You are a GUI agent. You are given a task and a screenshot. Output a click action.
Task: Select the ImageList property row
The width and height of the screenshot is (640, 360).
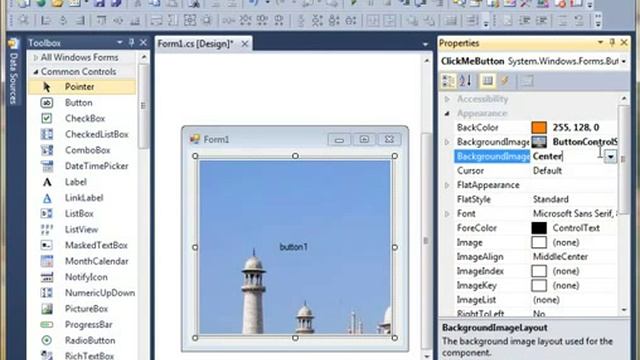click(x=536, y=300)
